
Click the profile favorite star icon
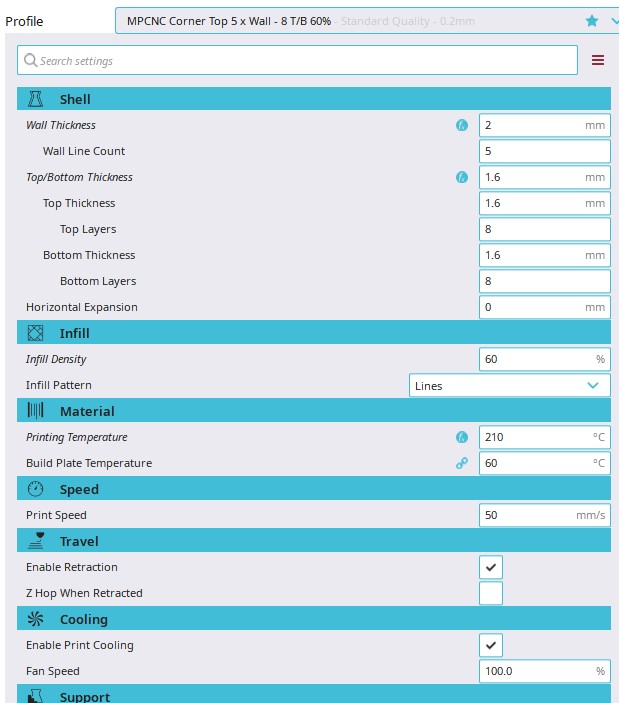(x=592, y=20)
